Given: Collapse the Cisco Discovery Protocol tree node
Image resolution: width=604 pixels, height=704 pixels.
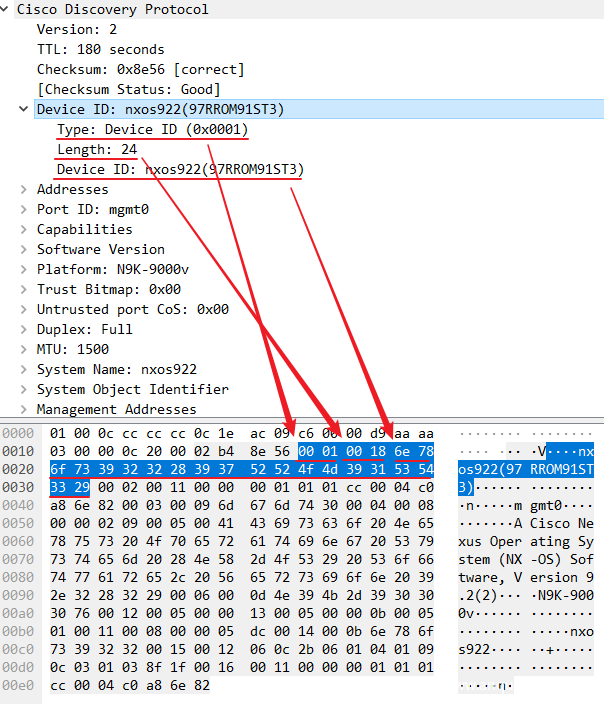Looking at the screenshot, I should tap(4, 9).
